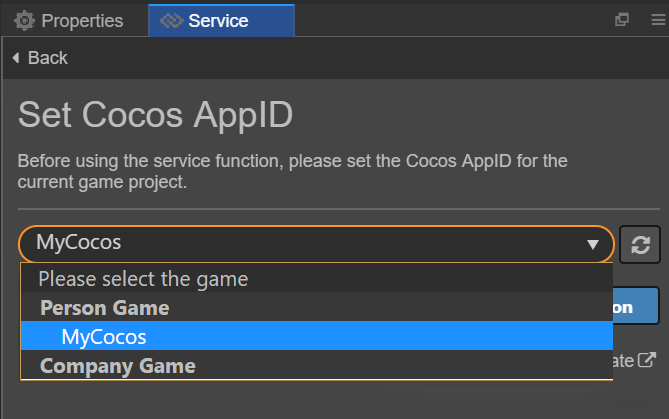
Task: Go Back to the previous page
Action: coord(47,58)
